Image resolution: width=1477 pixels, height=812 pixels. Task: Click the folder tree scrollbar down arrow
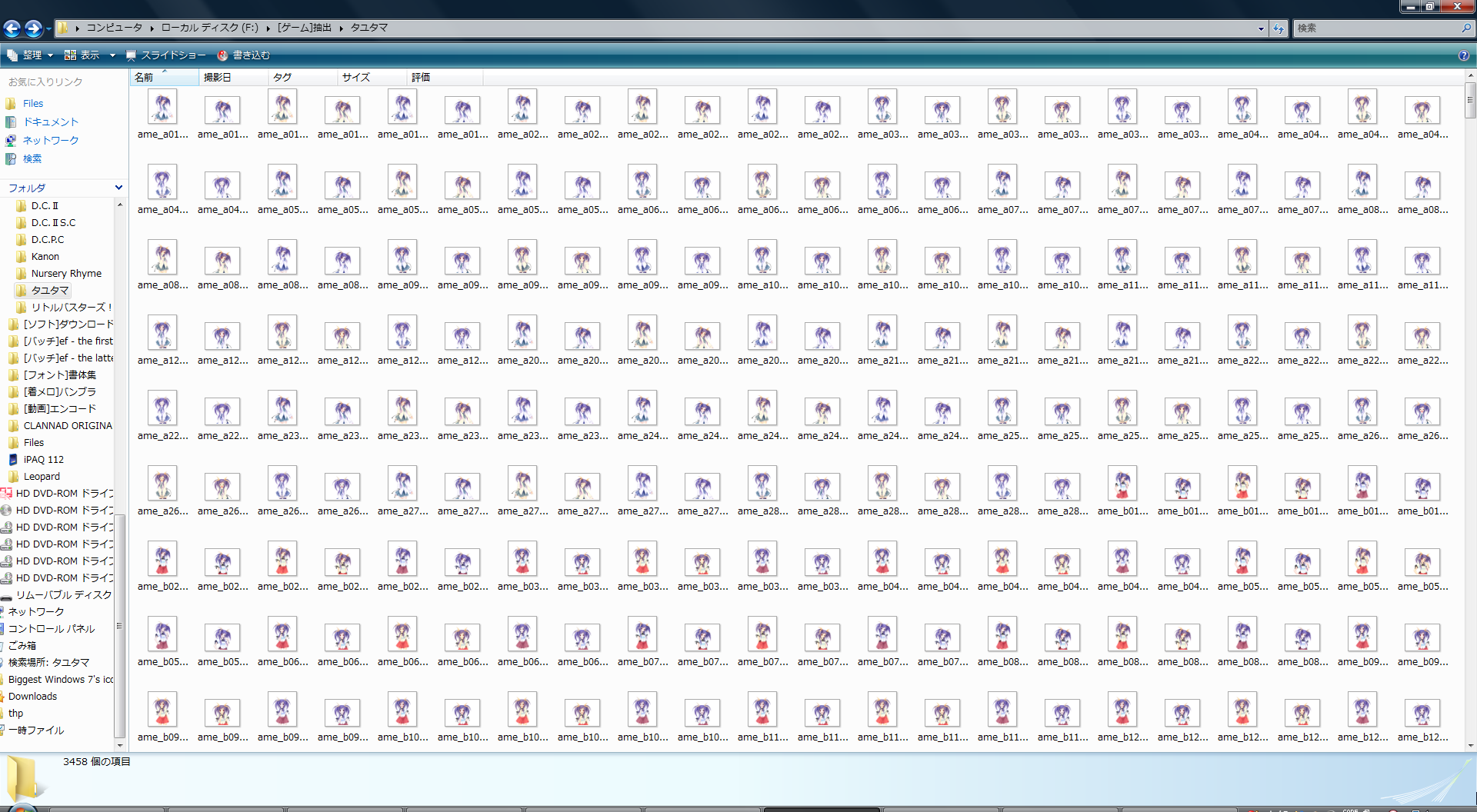(x=119, y=745)
